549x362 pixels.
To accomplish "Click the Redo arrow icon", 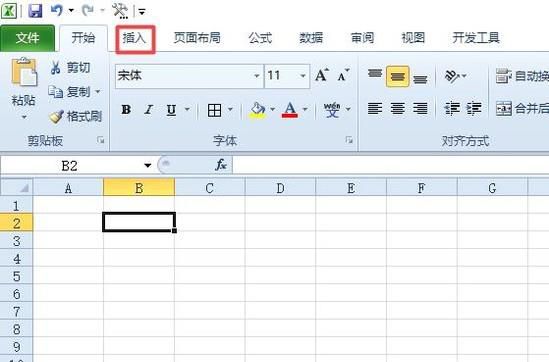I will click(88, 10).
